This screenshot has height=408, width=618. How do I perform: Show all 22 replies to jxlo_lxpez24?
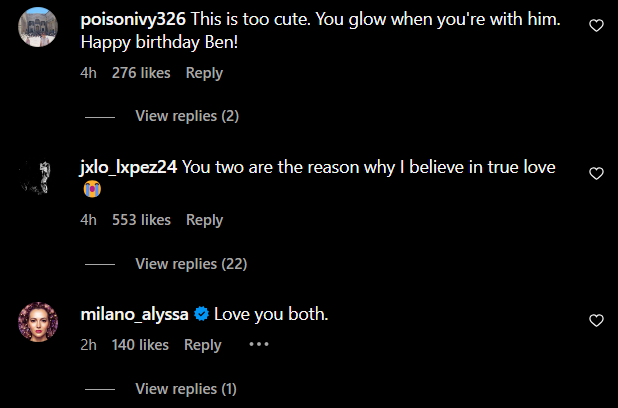tap(191, 264)
